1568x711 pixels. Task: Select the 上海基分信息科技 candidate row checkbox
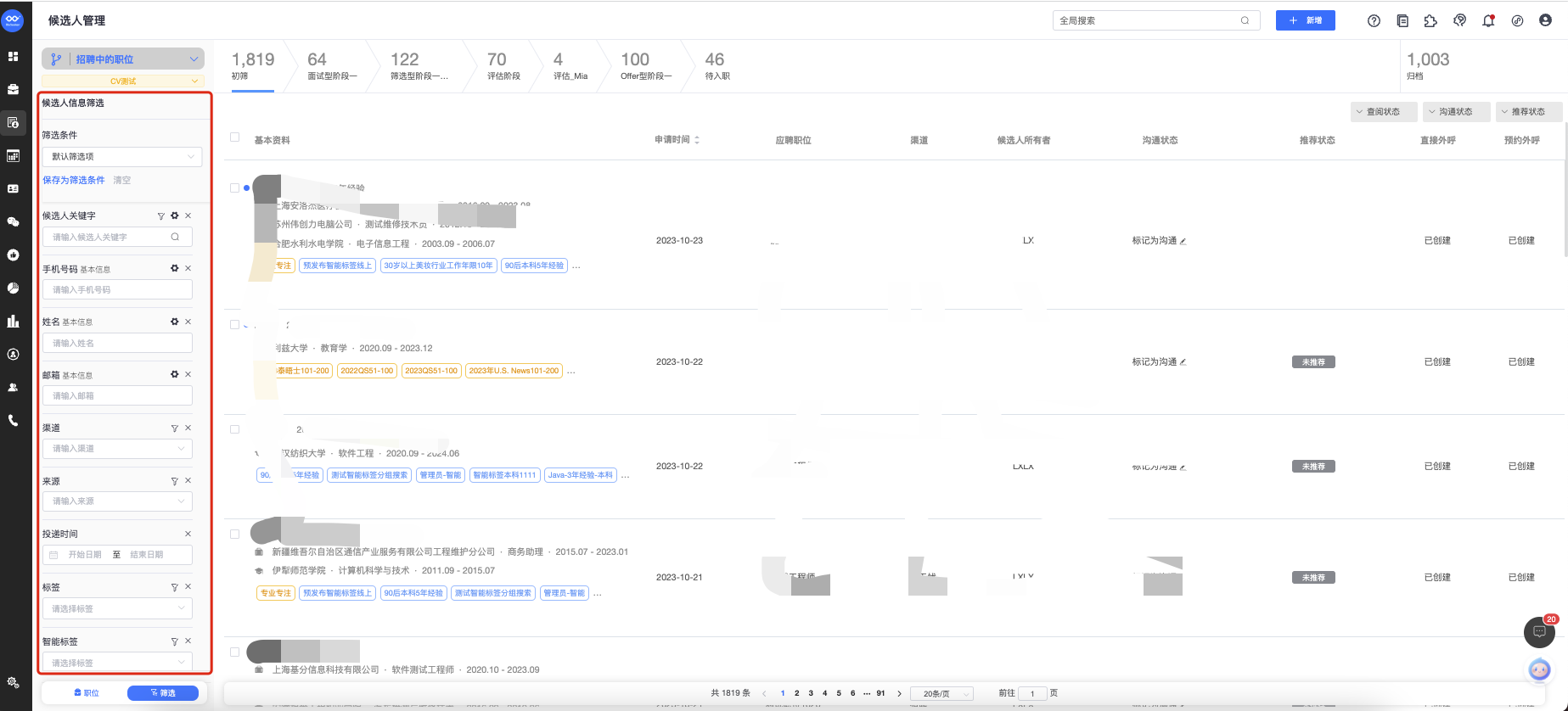point(235,652)
